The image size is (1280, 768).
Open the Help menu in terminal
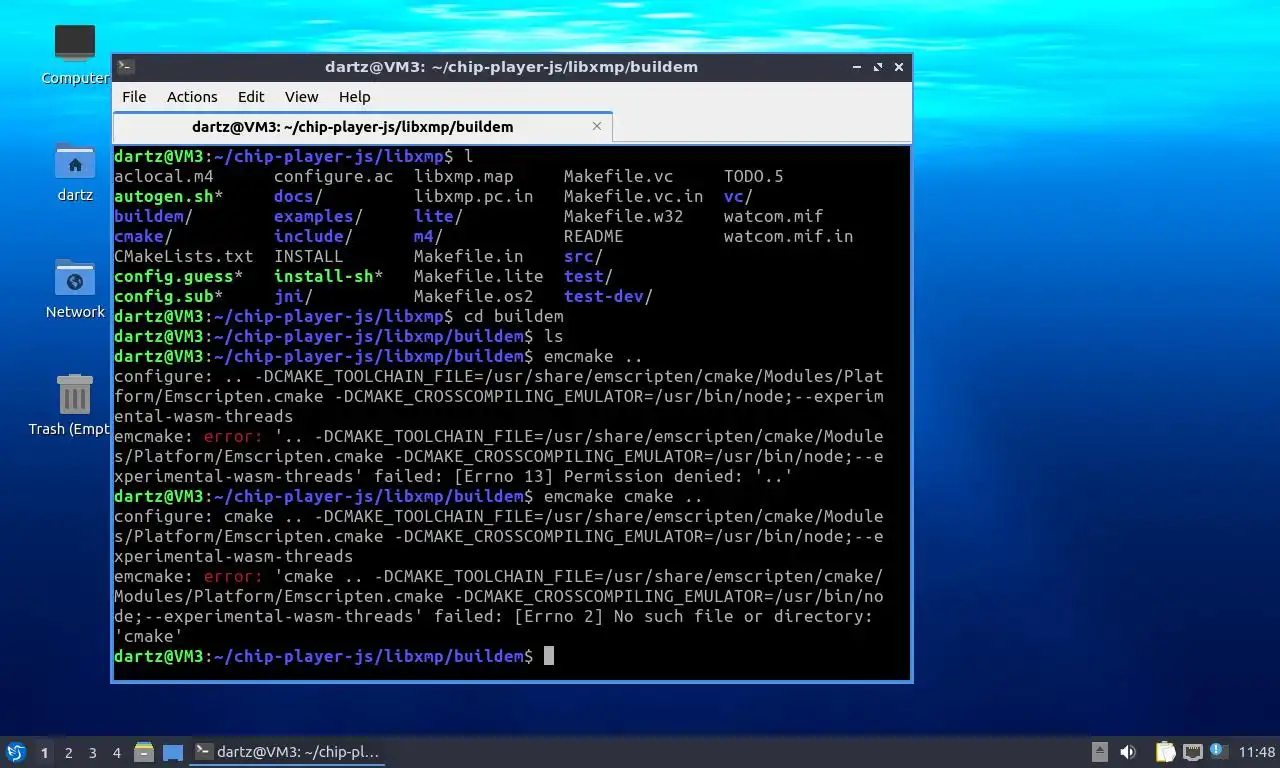coord(354,97)
